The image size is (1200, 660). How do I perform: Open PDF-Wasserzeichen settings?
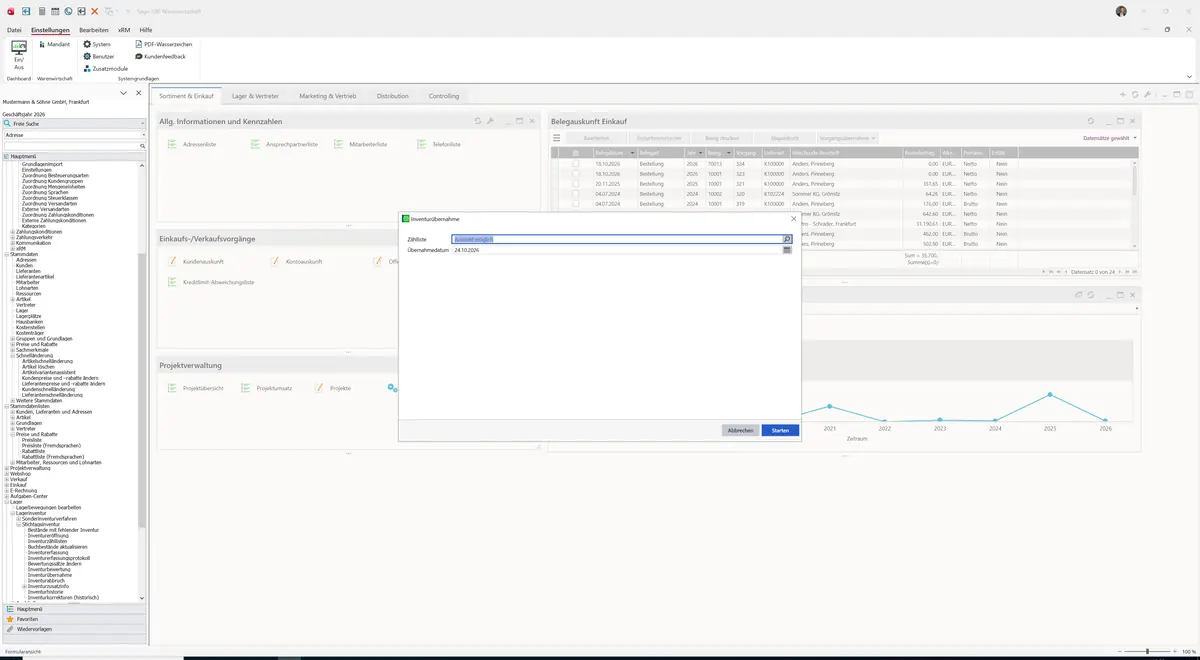[163, 44]
